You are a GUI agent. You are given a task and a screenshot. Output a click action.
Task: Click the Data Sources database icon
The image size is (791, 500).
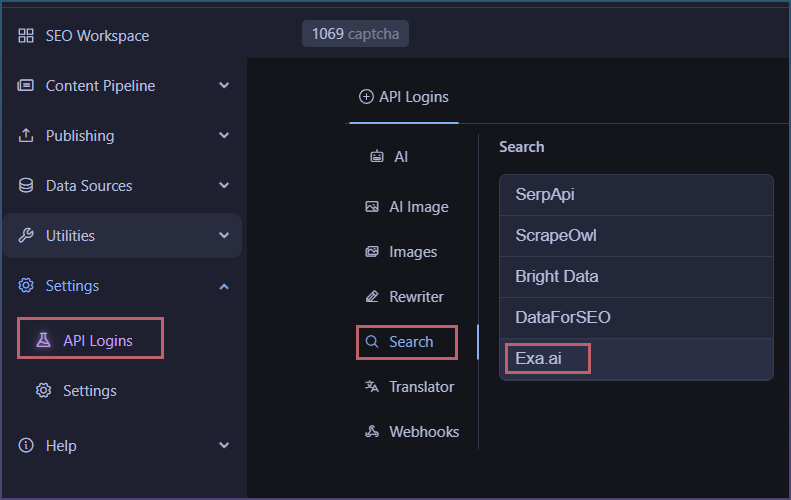(x=26, y=185)
